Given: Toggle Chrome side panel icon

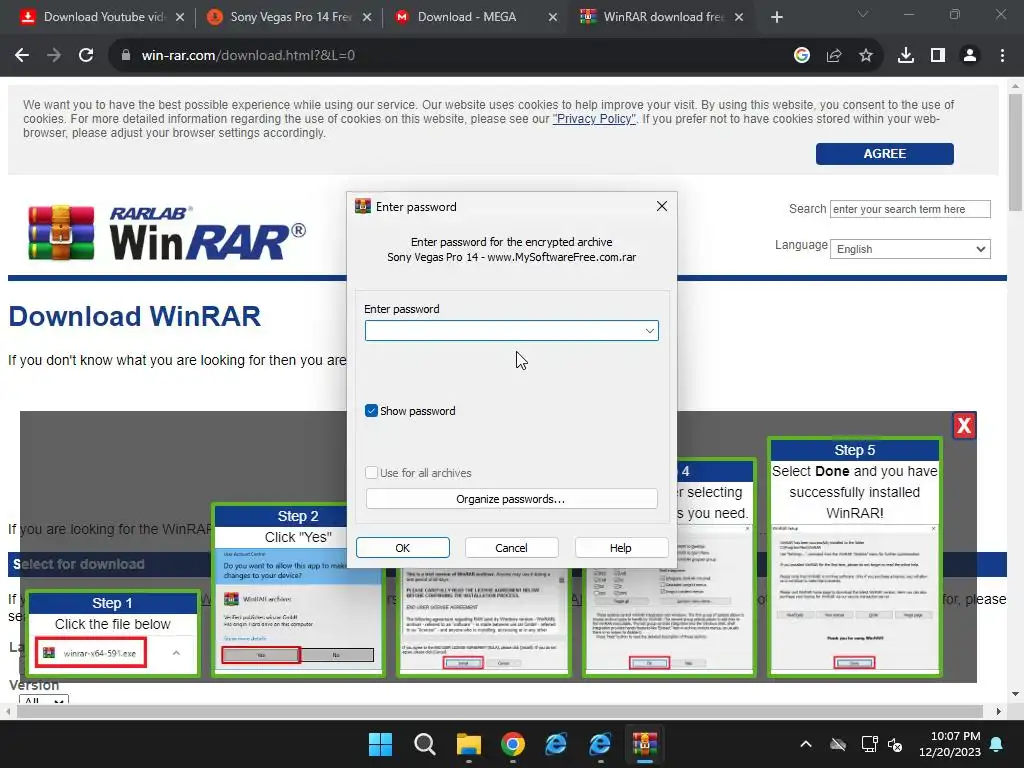Looking at the screenshot, I should [x=938, y=56].
